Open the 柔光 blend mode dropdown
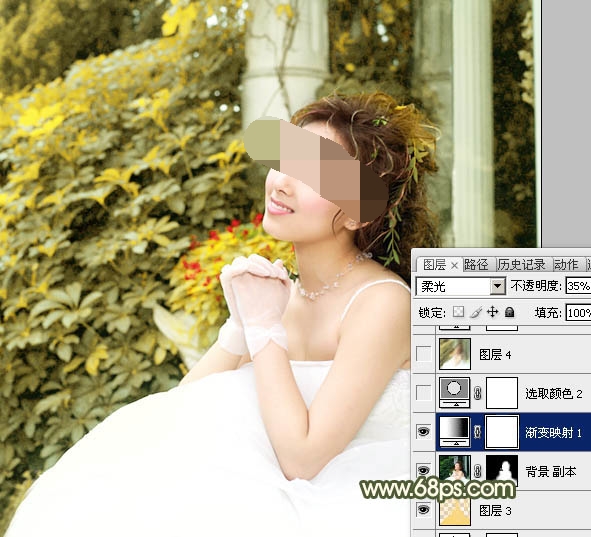Viewport: 591px width, 537px height. tap(498, 287)
